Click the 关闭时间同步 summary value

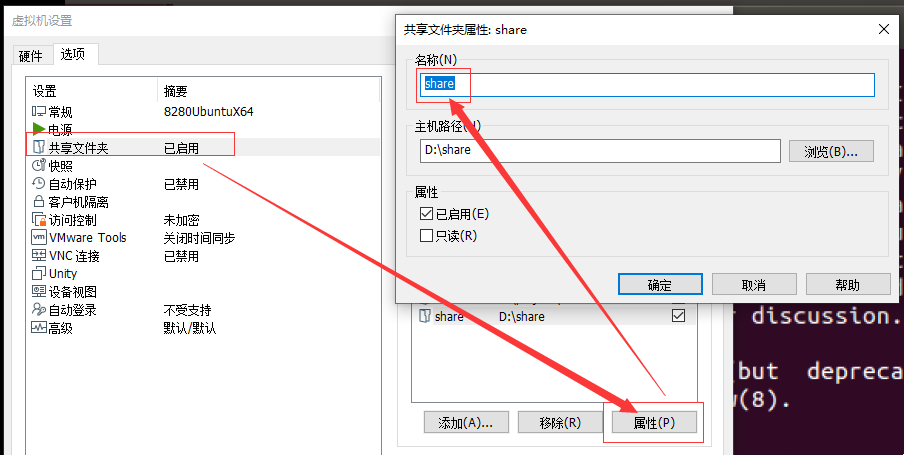click(199, 238)
